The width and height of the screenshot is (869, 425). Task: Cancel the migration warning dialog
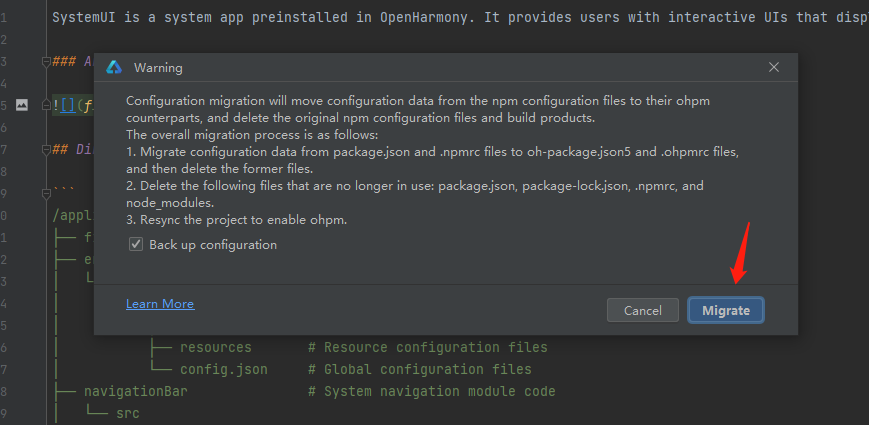(642, 310)
